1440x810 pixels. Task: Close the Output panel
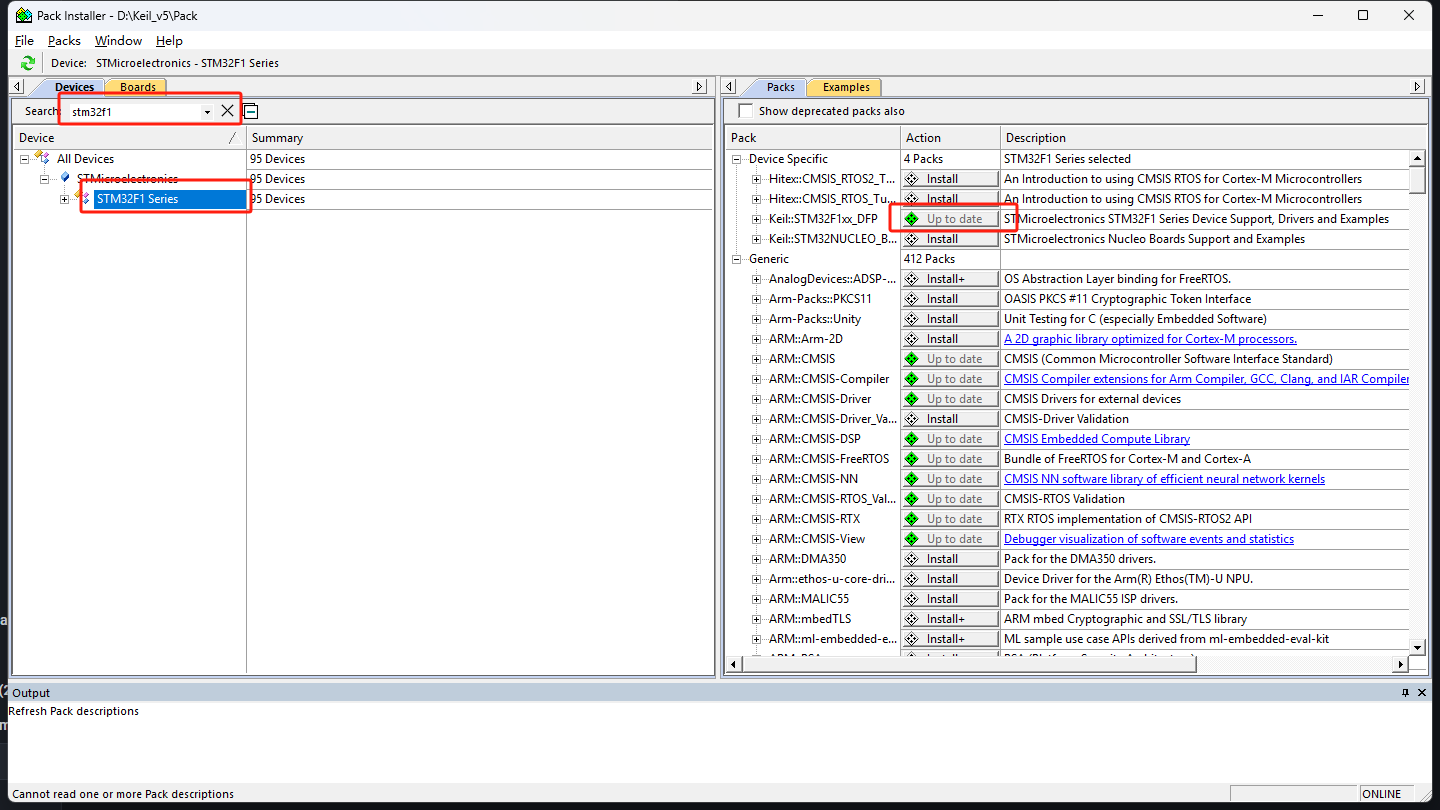[x=1423, y=693]
